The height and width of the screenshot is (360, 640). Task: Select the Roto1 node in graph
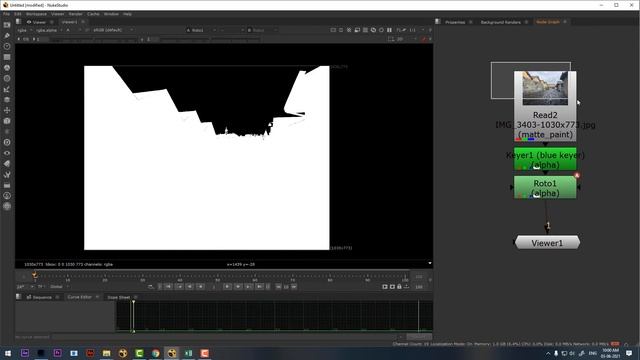545,187
